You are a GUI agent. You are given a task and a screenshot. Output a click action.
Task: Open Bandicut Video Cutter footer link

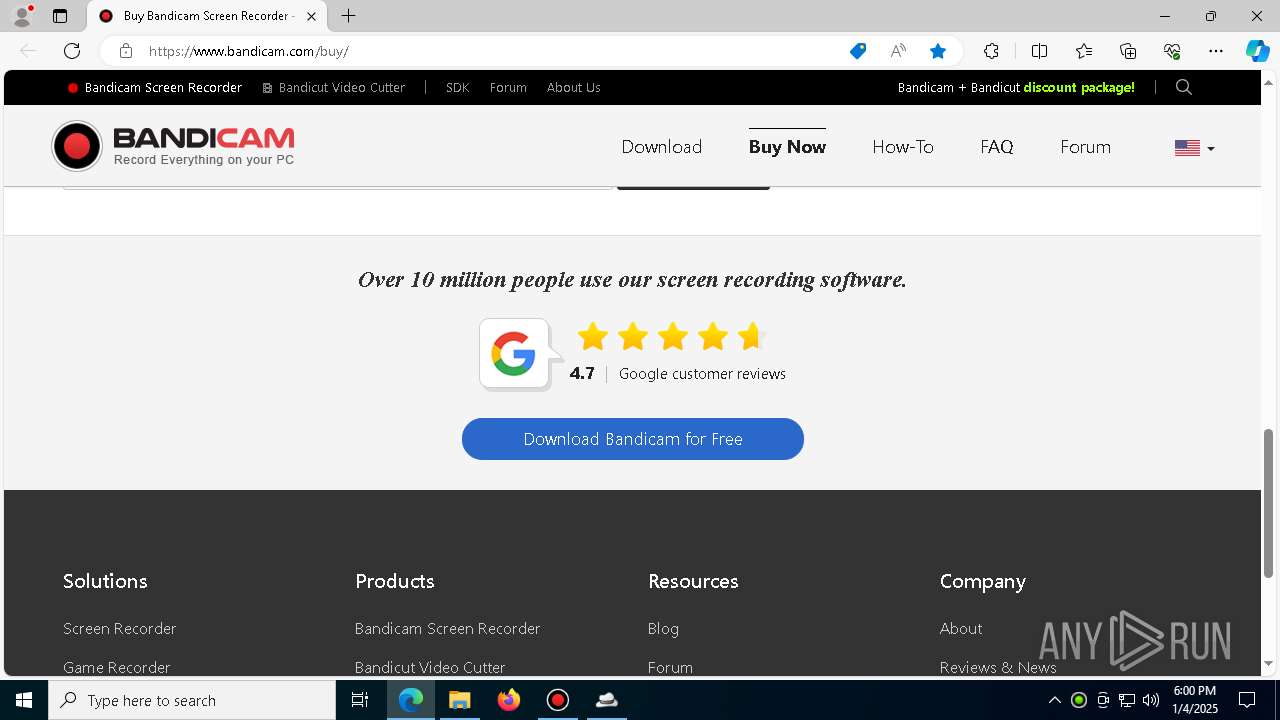click(430, 667)
